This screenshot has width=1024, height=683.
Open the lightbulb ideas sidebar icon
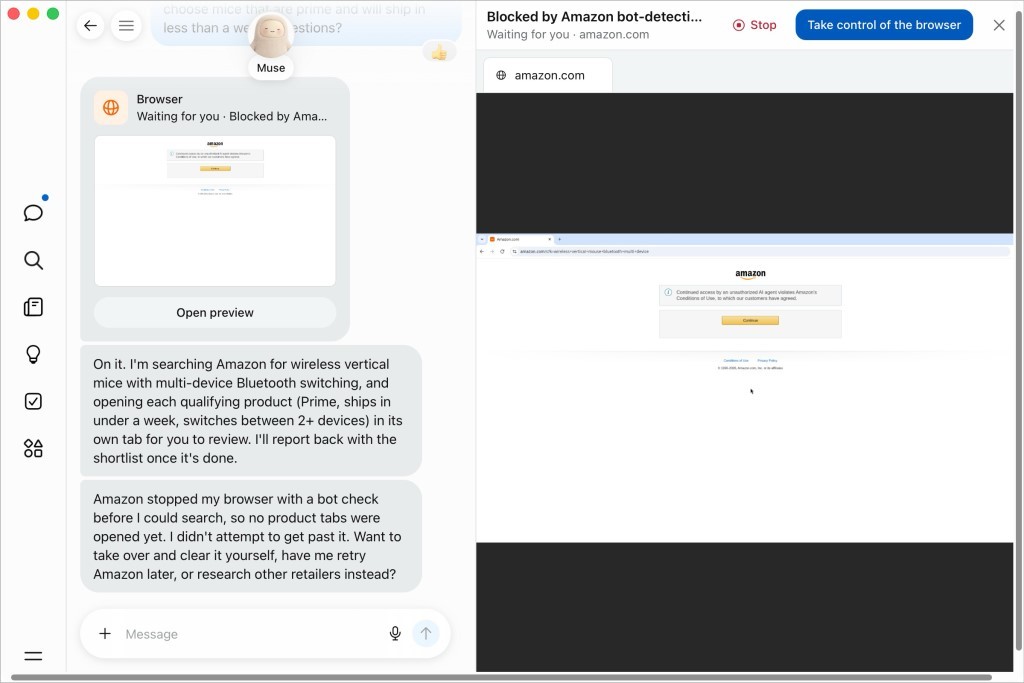point(33,354)
